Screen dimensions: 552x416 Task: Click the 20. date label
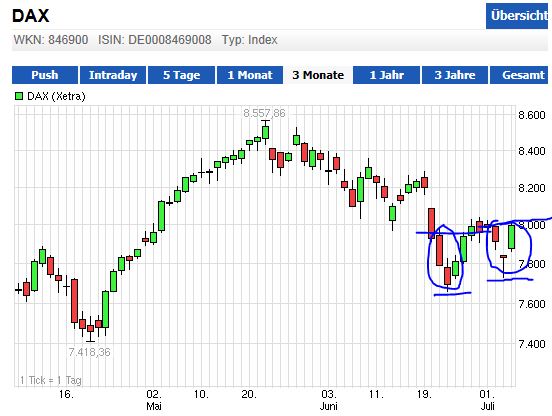[x=249, y=394]
